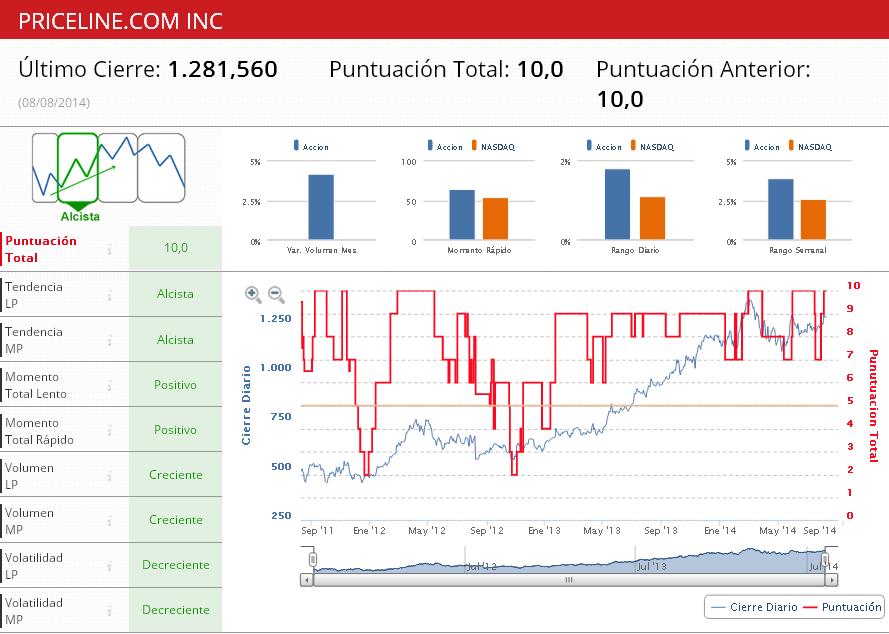Click the blue bar in Var. Volumen Mes
Image resolution: width=889 pixels, height=634 pixels.
pyautogui.click(x=321, y=207)
